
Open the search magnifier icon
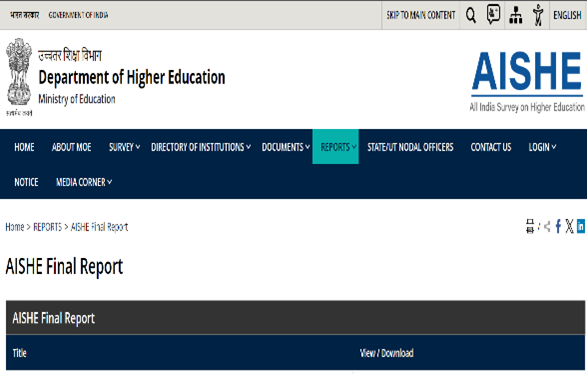coord(471,15)
